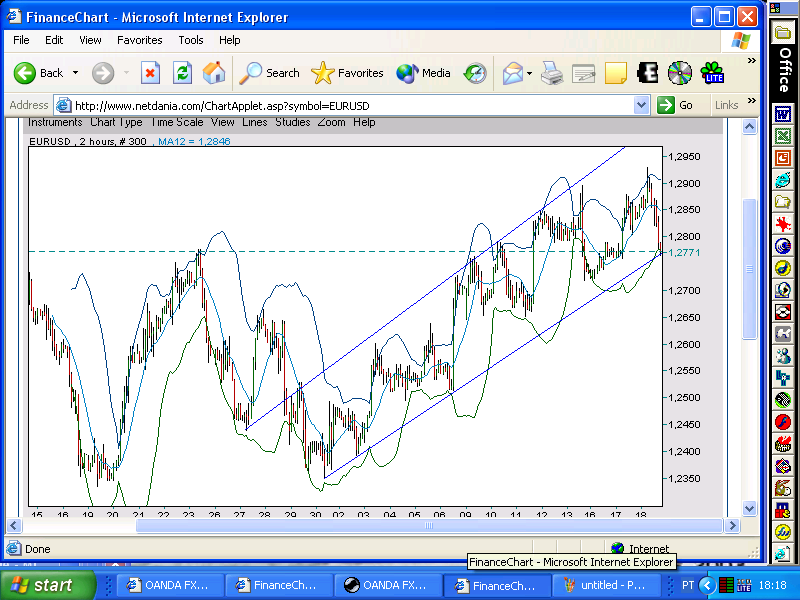The width and height of the screenshot is (800, 600).
Task: Click the Go button beside address
Action: pos(676,105)
